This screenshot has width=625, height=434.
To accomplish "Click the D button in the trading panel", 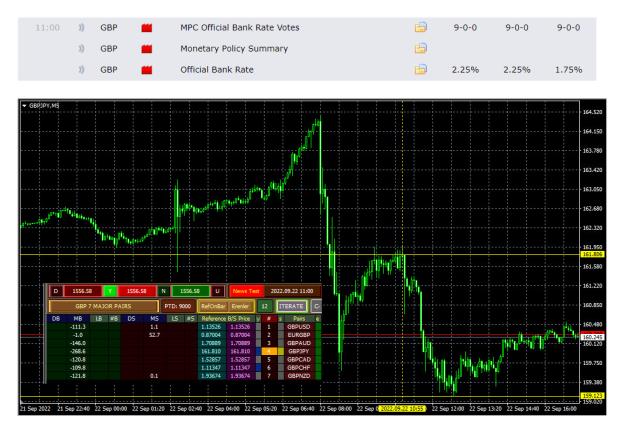I will (x=56, y=291).
